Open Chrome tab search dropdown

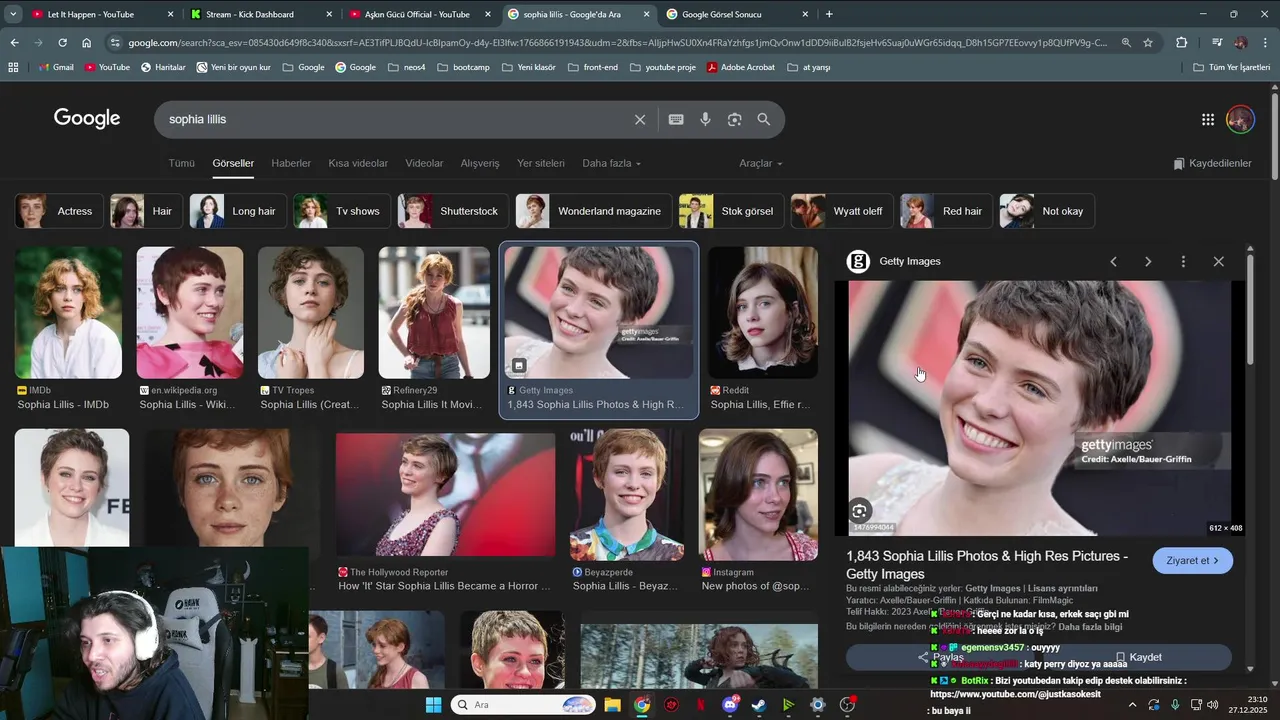point(13,14)
